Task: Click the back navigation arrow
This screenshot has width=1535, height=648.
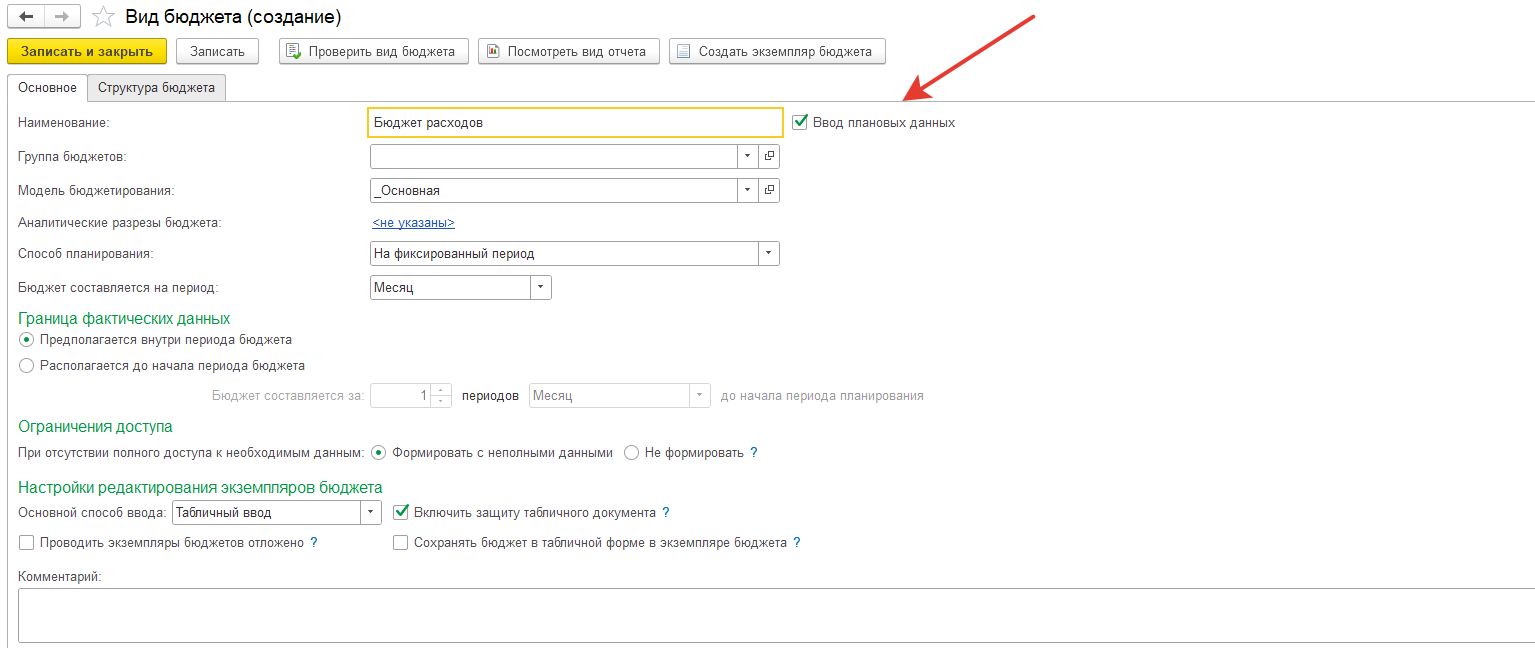Action: 26,17
